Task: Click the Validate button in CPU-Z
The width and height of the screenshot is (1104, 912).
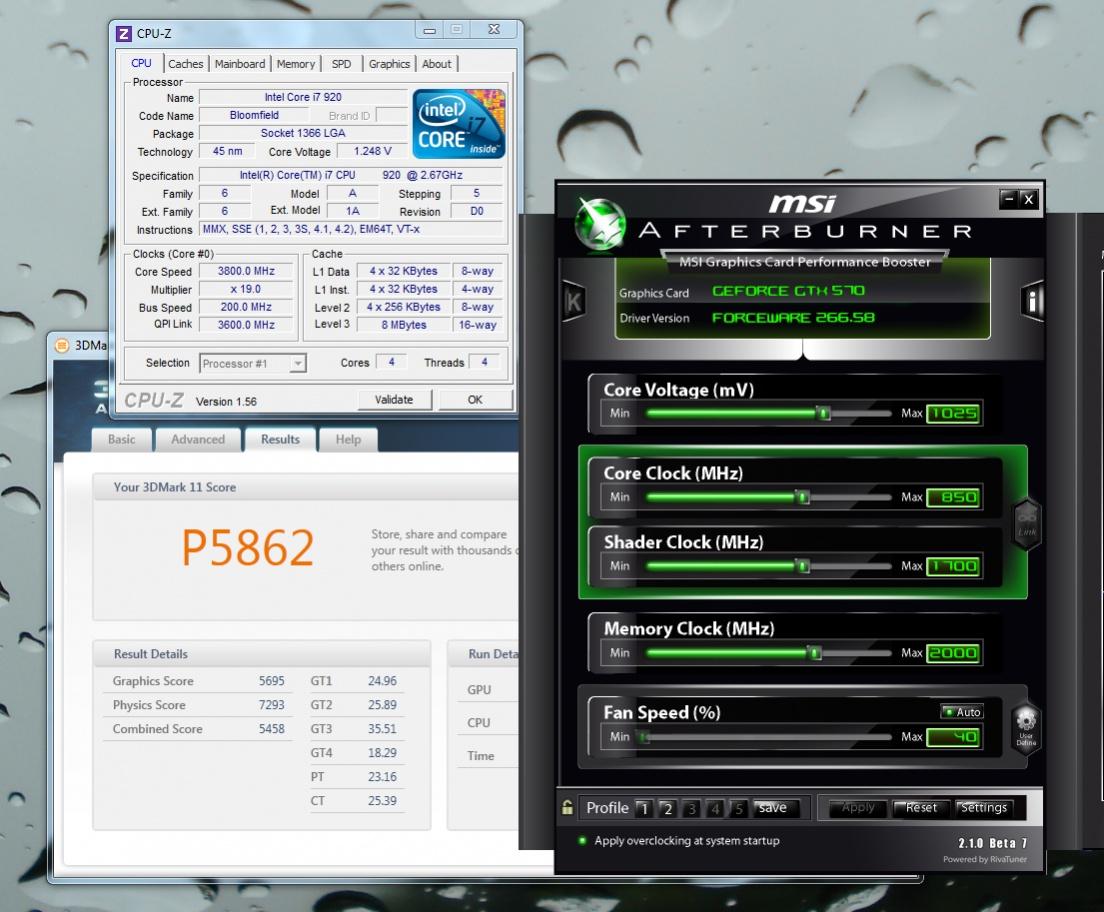Action: (393, 399)
